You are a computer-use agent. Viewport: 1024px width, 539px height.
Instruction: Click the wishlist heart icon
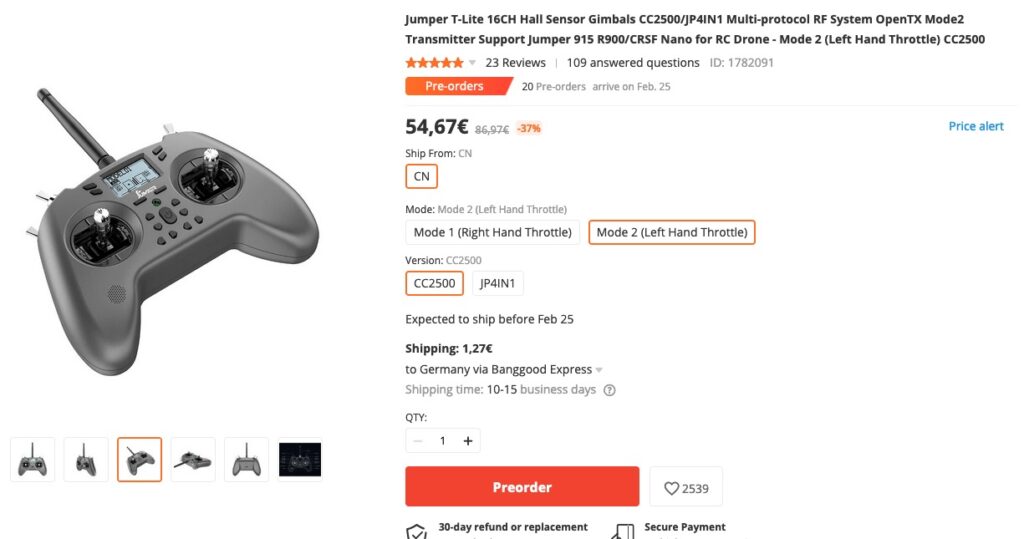[x=672, y=488]
